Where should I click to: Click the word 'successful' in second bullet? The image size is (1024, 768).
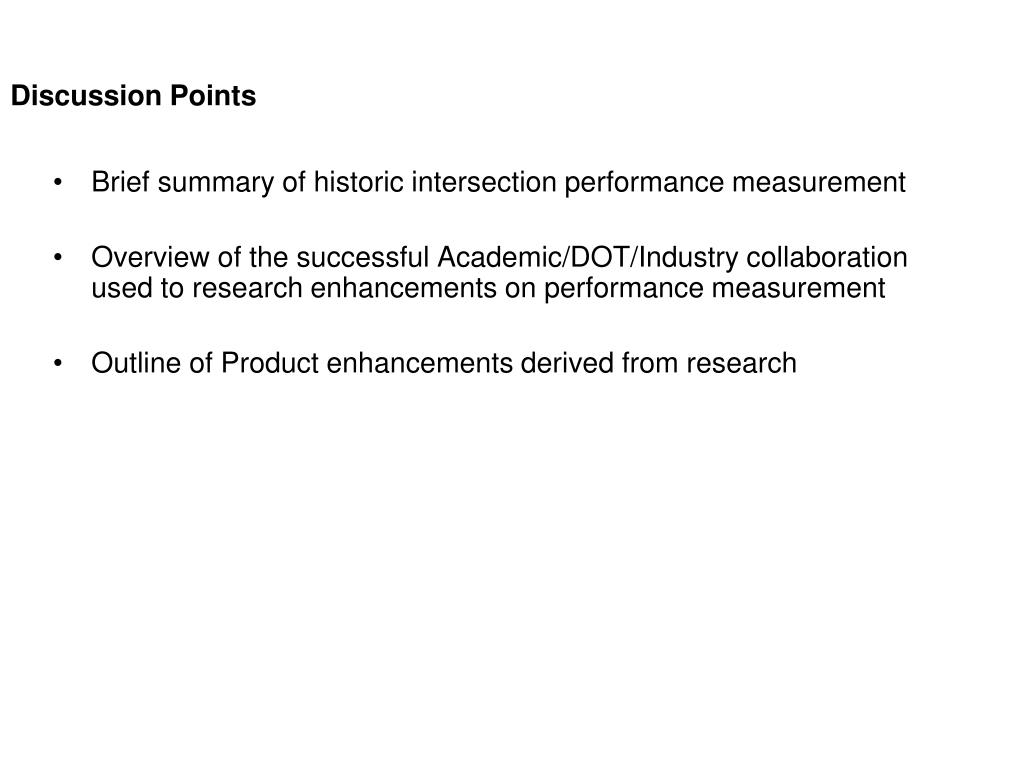coord(362,257)
